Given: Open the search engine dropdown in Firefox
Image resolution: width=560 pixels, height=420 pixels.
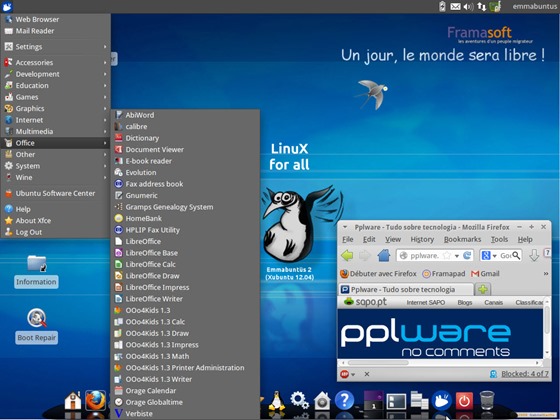Looking at the screenshot, I should coord(490,256).
